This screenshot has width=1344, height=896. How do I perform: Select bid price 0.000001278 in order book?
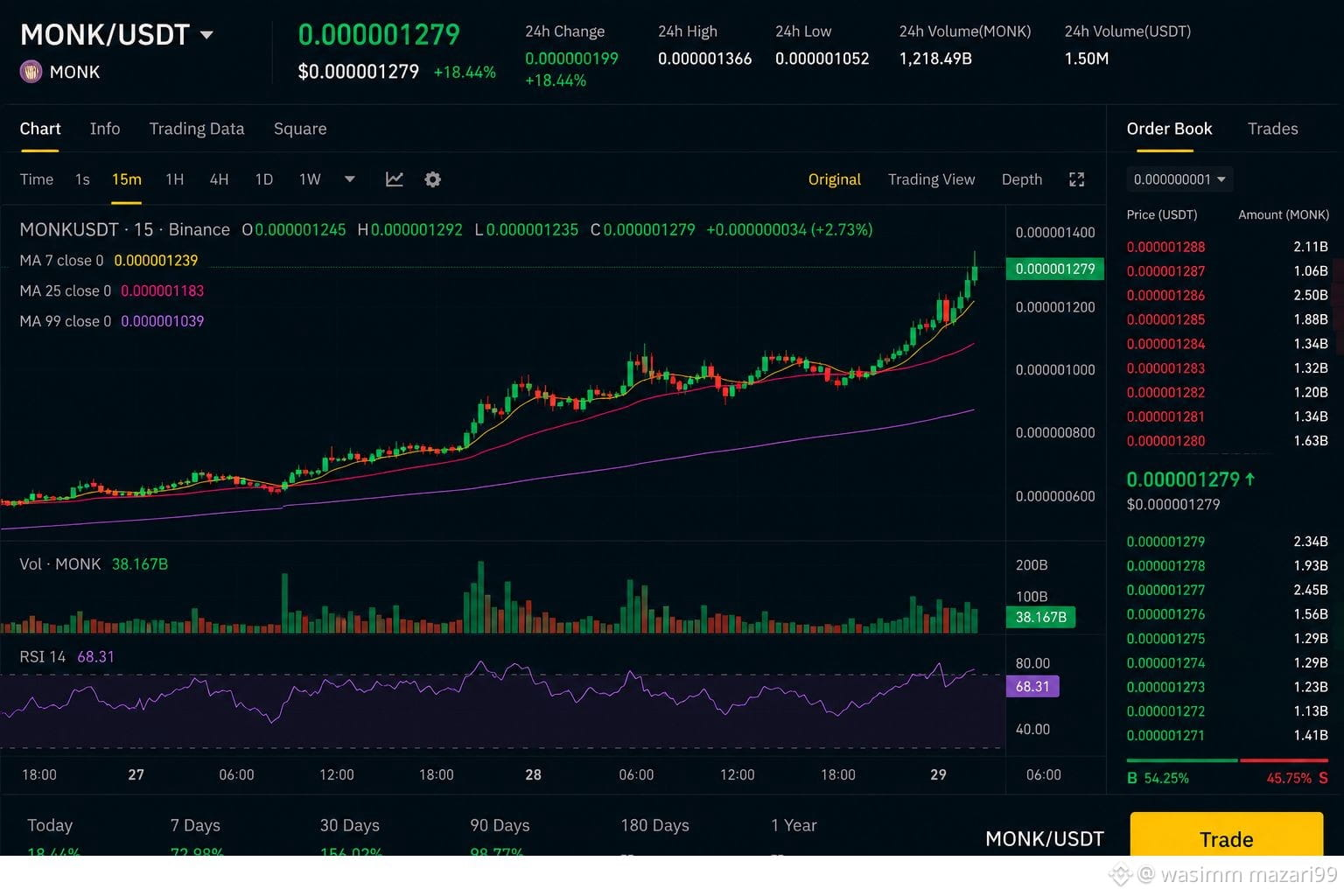[x=1165, y=566]
